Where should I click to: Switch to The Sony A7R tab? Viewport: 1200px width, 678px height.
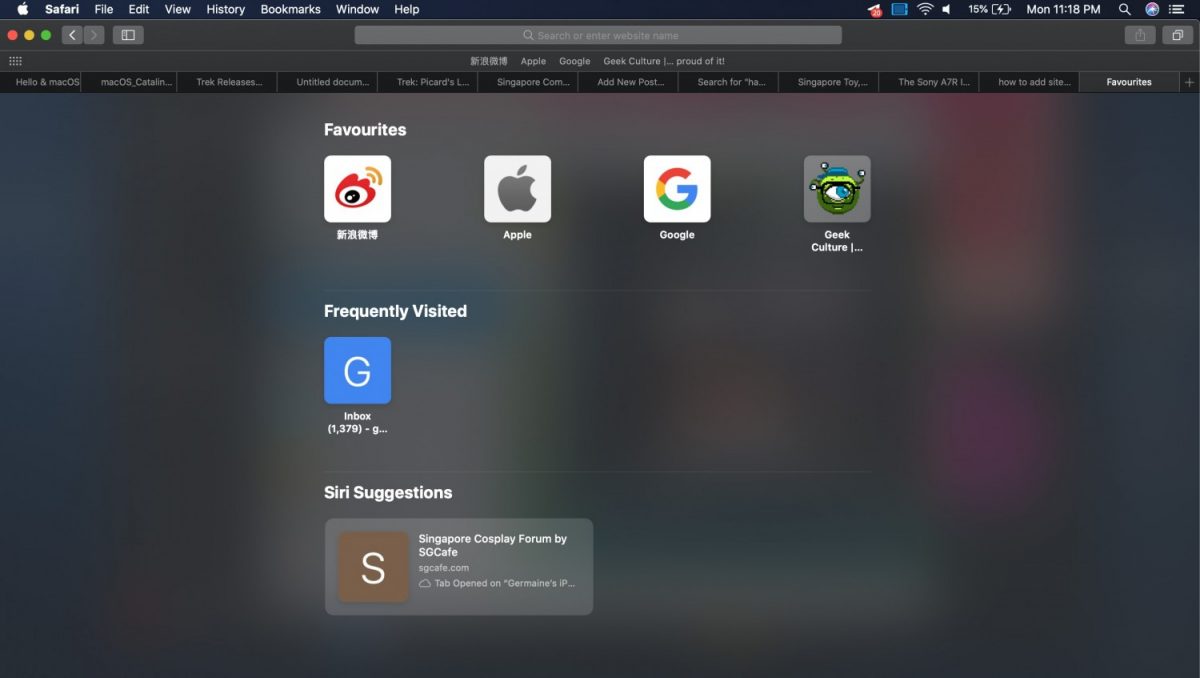pos(930,82)
